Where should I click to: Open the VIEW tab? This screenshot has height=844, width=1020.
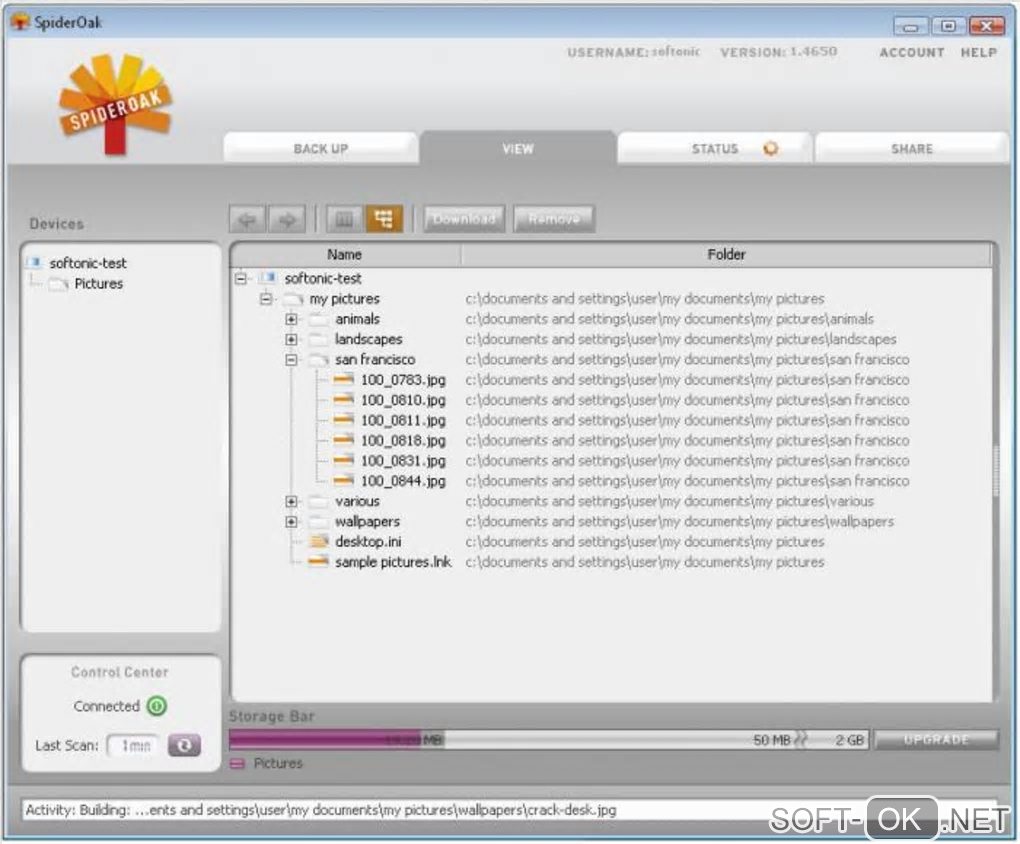[518, 148]
